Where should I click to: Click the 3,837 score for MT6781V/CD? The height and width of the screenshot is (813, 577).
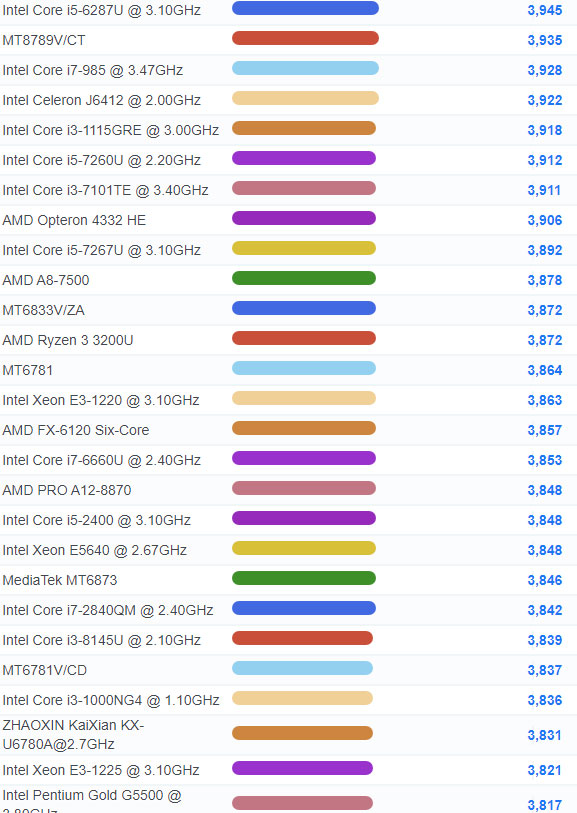pyautogui.click(x=545, y=672)
